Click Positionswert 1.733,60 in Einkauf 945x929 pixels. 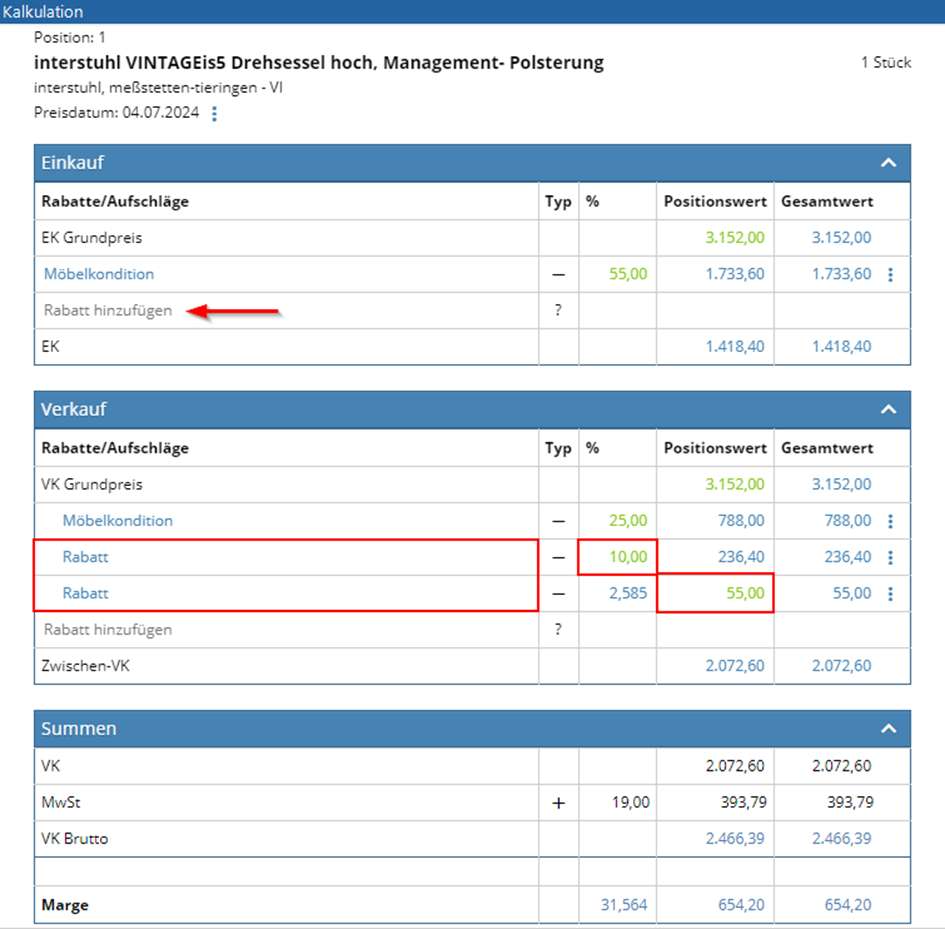[x=735, y=274]
